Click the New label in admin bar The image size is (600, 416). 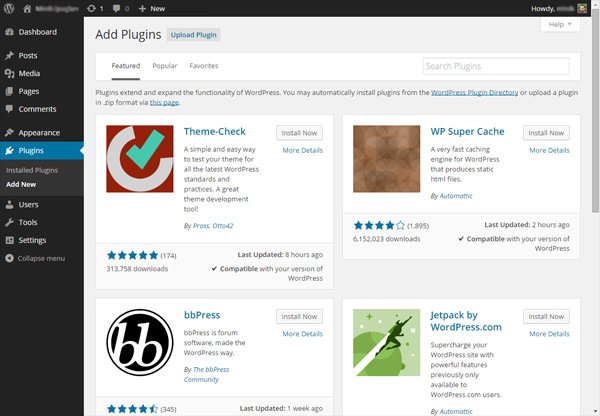tap(157, 8)
